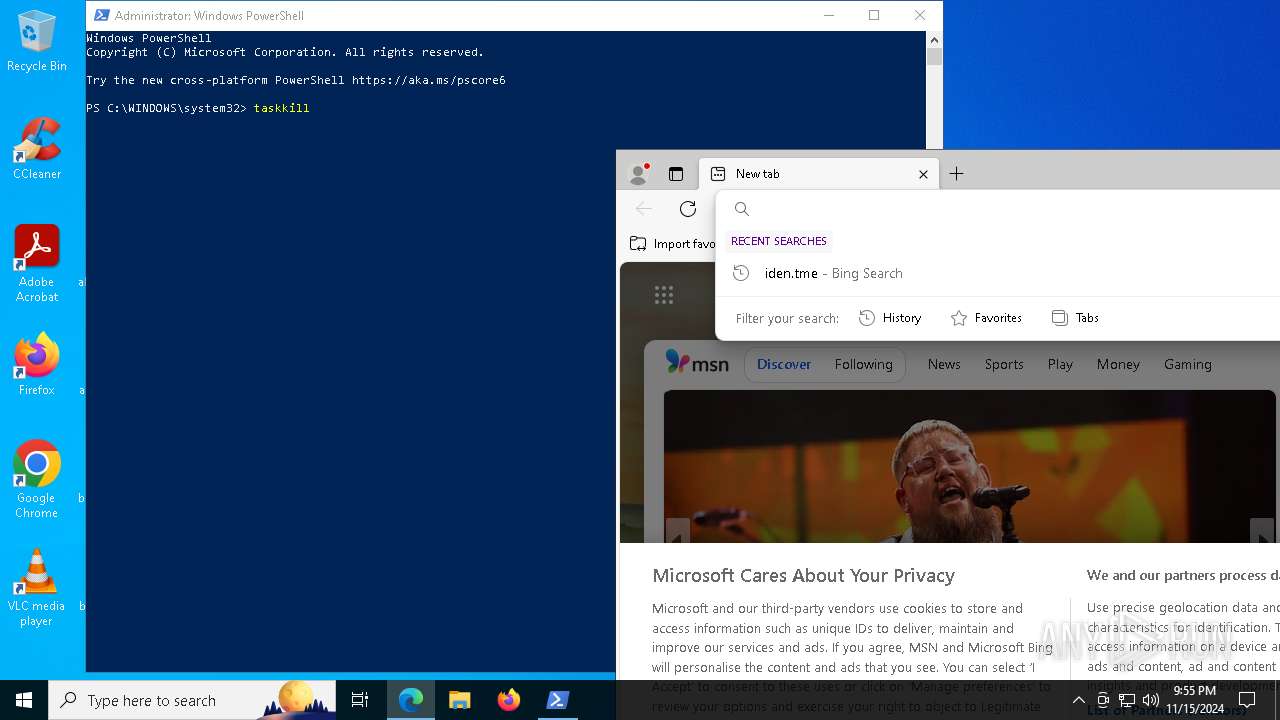Click the taskkill command text in PowerShell
The image size is (1280, 720).
(281, 108)
